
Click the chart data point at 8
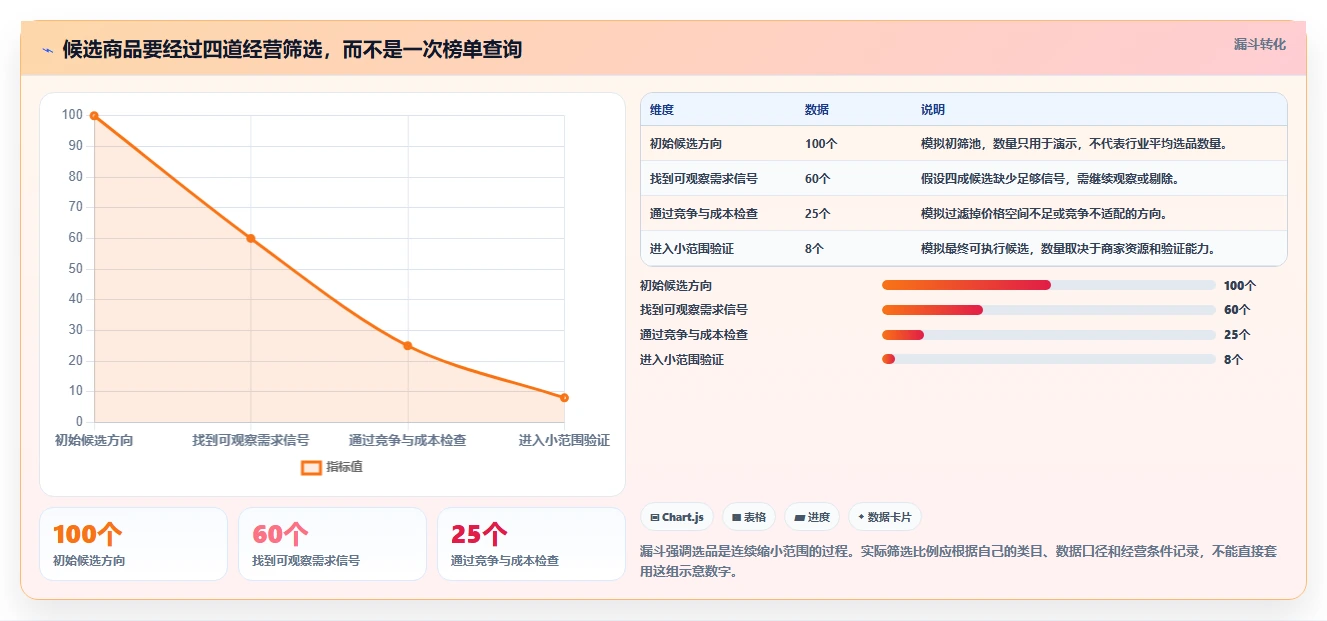[x=564, y=398]
